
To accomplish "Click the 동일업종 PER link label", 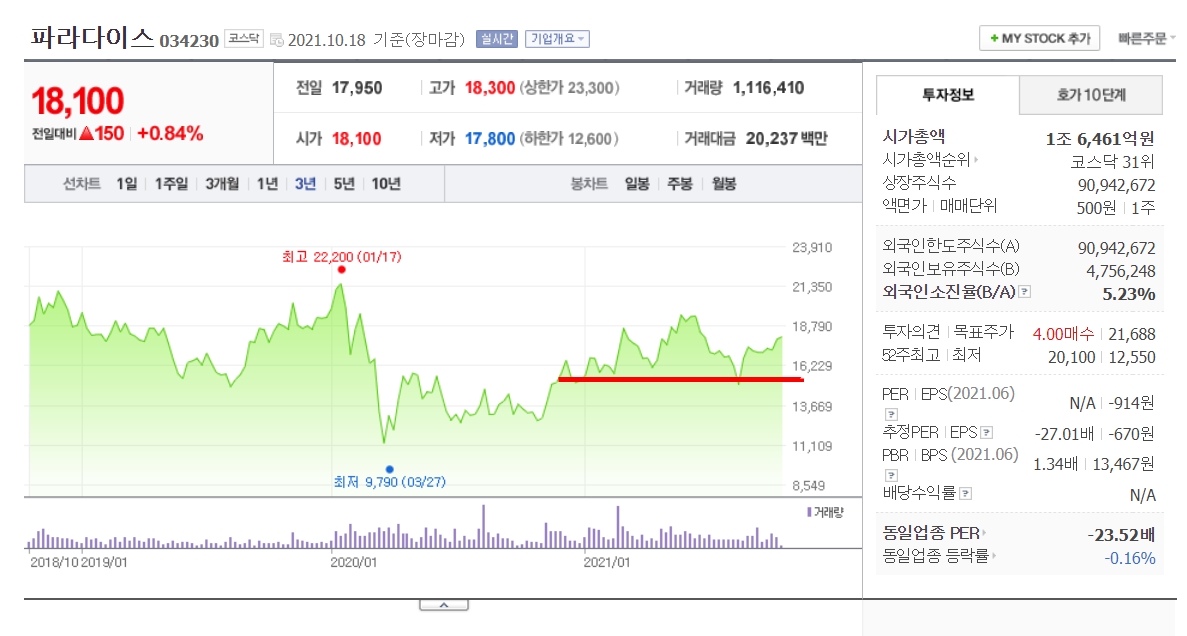I will [x=931, y=533].
